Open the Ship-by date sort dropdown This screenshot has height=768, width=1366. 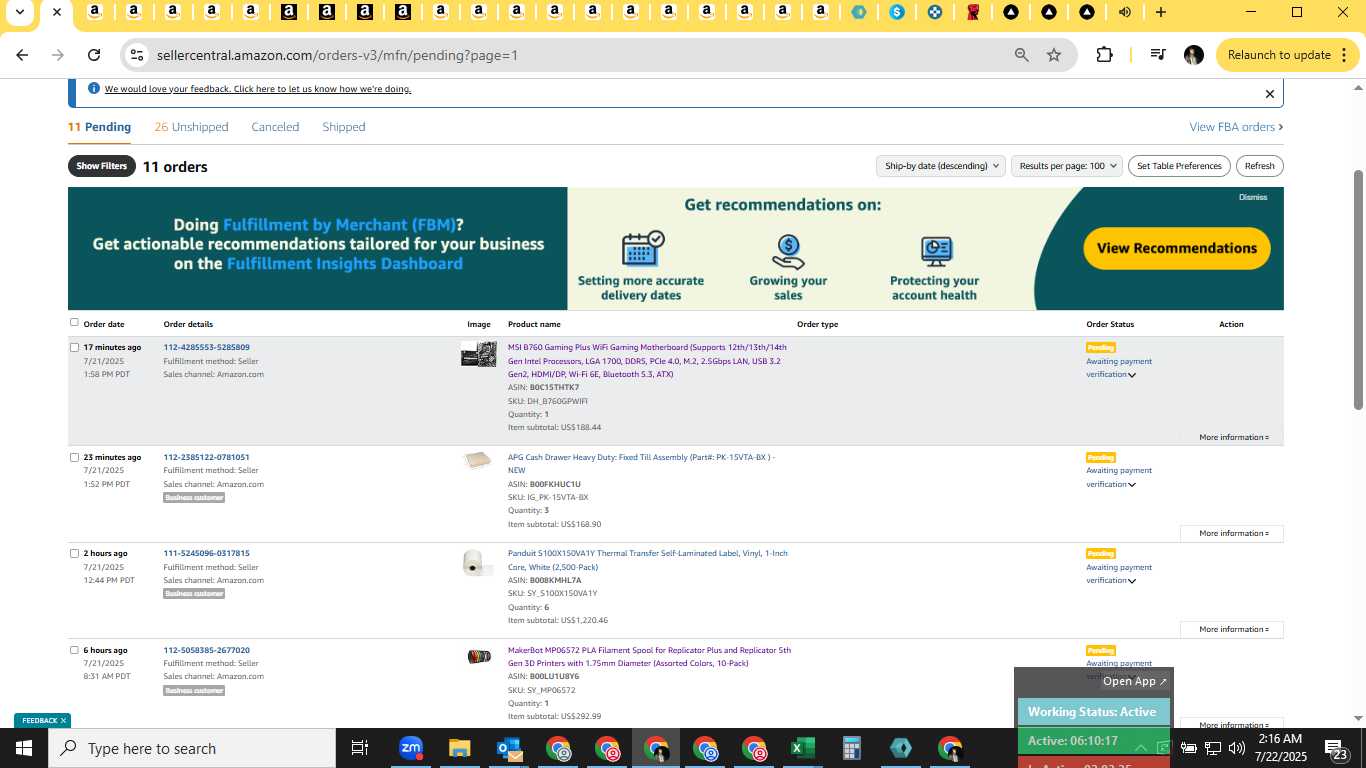(x=940, y=166)
